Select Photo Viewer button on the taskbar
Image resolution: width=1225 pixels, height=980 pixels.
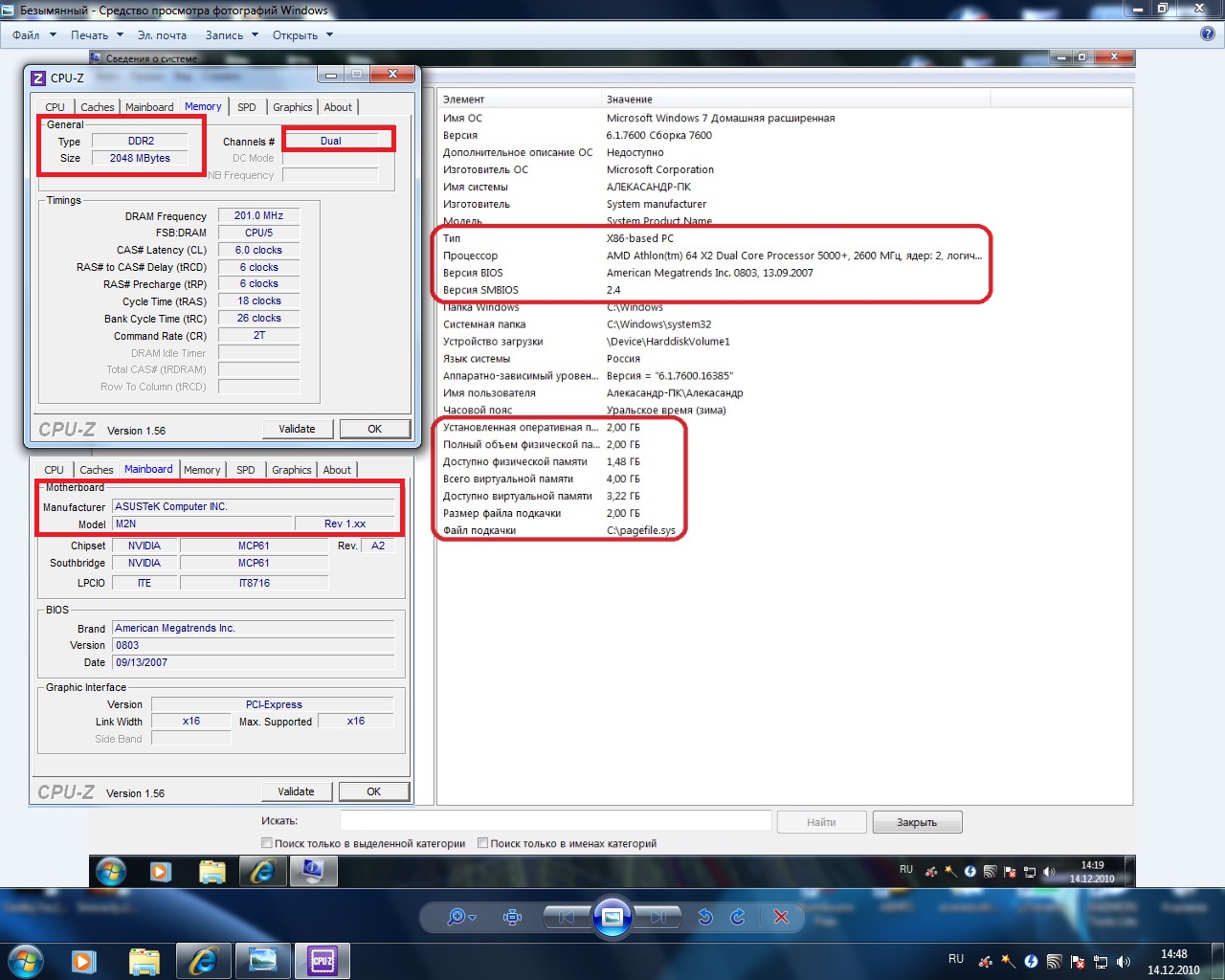262,961
